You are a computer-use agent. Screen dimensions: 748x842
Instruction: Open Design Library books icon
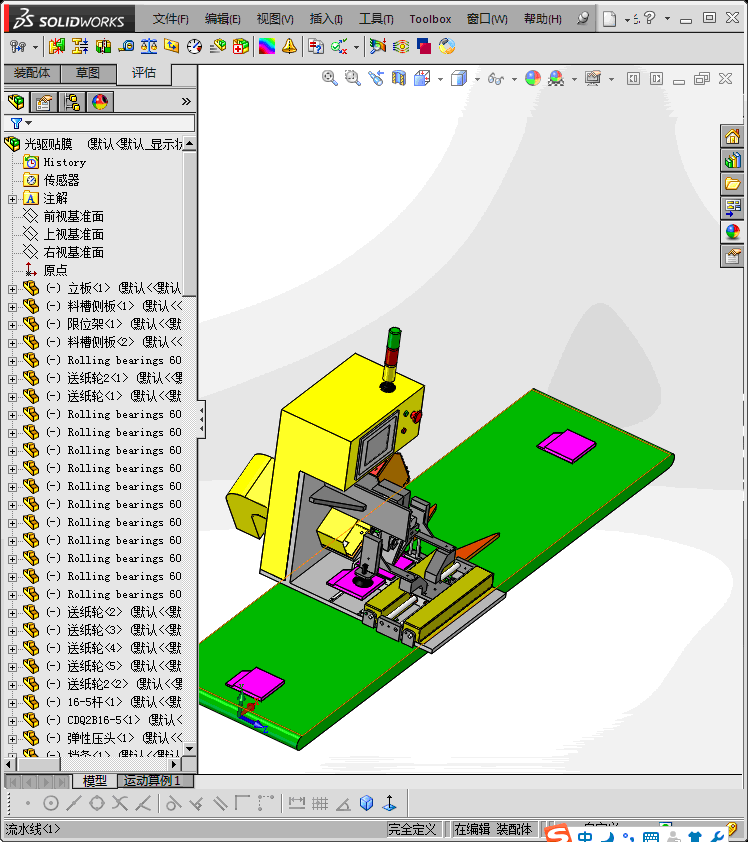coord(732,161)
